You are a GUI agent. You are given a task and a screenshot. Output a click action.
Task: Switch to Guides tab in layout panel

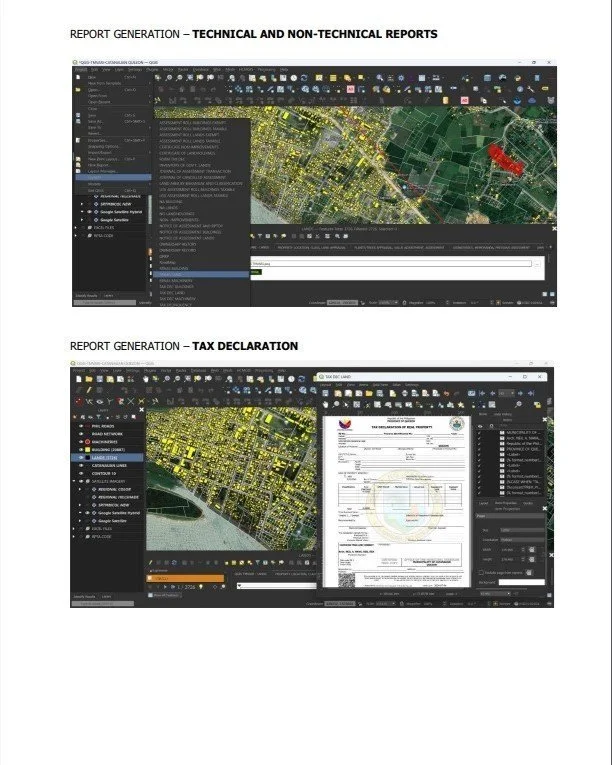click(528, 503)
